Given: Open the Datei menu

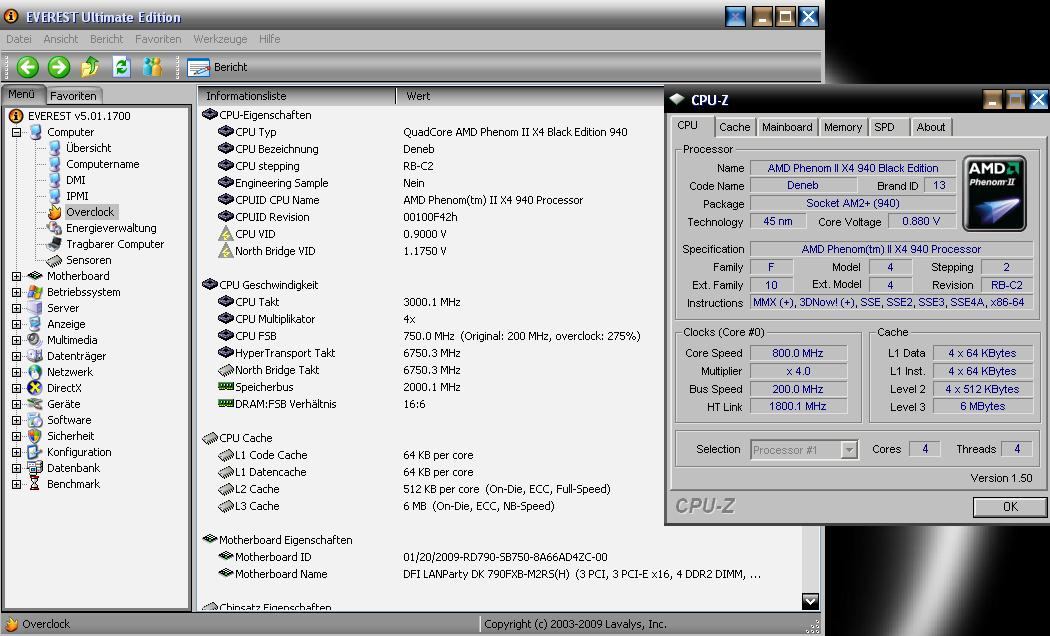Looking at the screenshot, I should pos(19,39).
